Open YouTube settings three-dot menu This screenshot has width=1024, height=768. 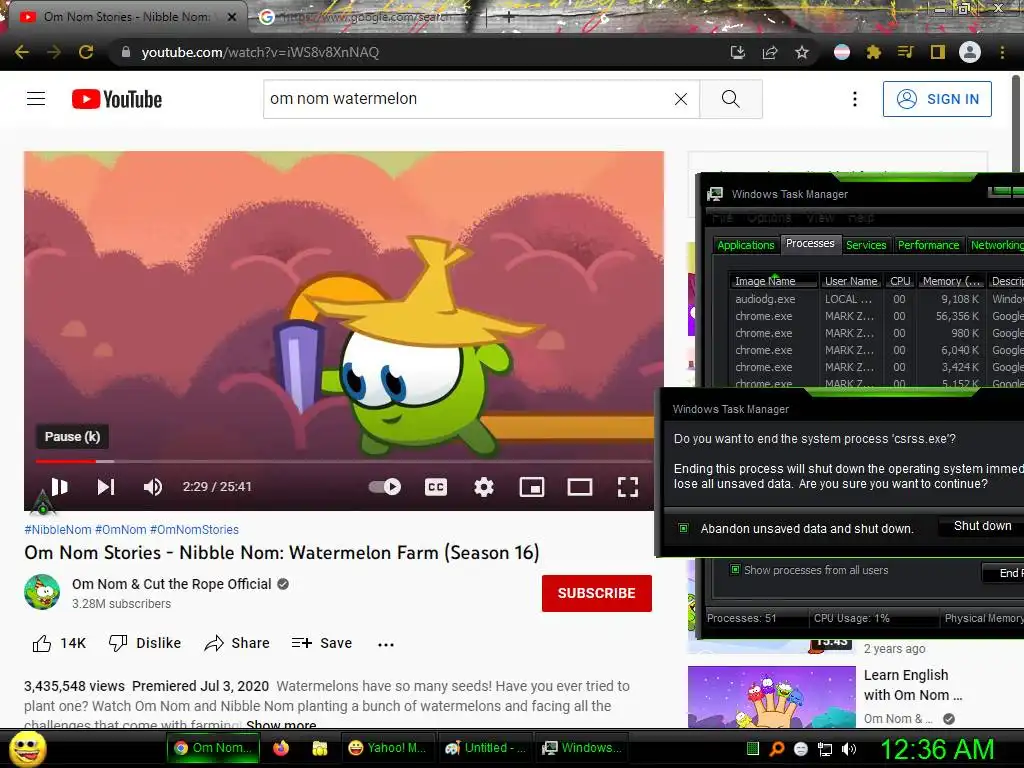click(855, 99)
